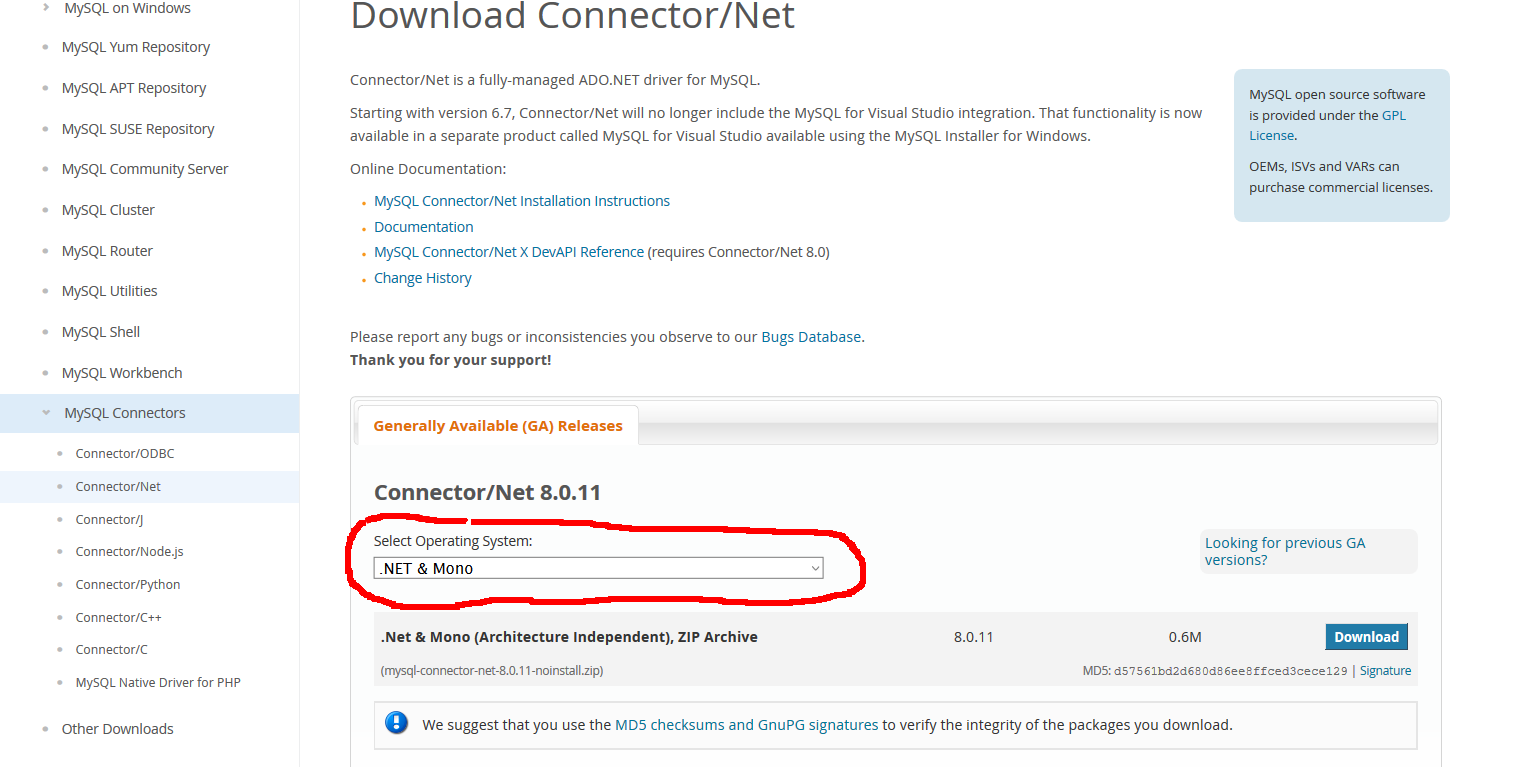Viewport: 1519px width, 767px height.
Task: Open MySQL Cluster downloads
Action: 108,210
